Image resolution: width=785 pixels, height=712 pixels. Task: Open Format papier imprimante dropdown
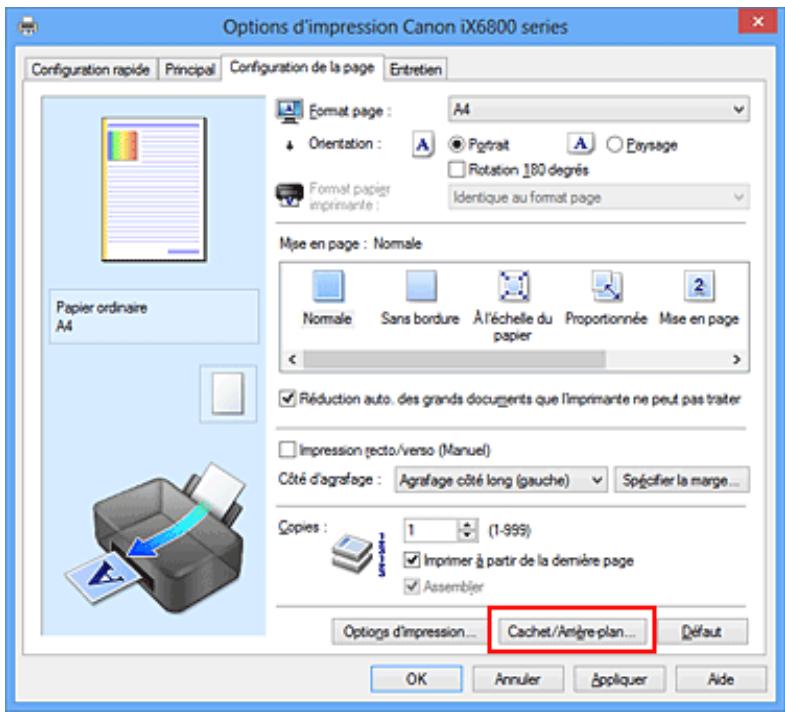pos(599,197)
